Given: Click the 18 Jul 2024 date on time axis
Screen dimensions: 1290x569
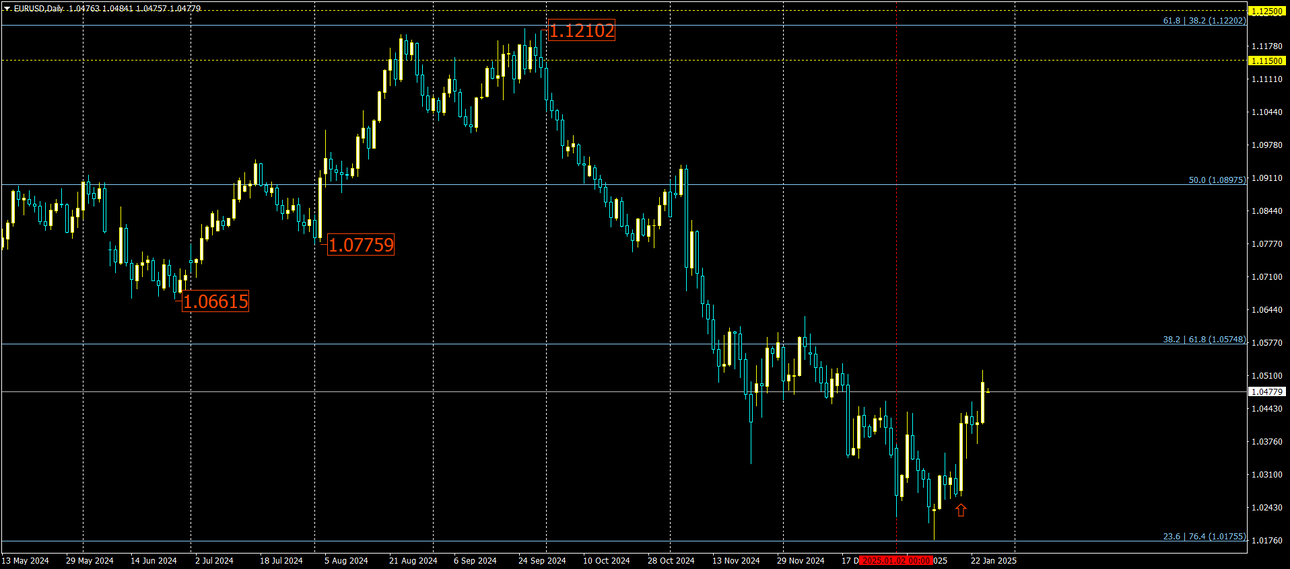Looking at the screenshot, I should pos(281,560).
